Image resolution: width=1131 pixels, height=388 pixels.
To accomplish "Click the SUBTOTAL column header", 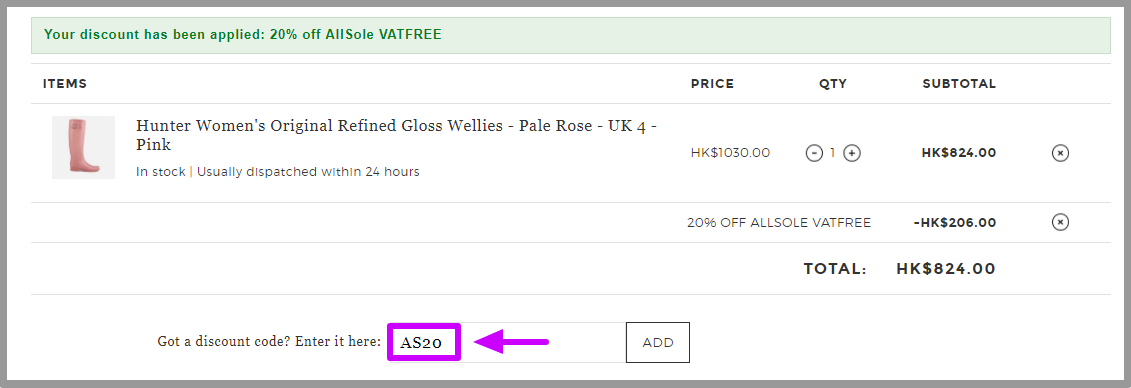I will pos(959,84).
